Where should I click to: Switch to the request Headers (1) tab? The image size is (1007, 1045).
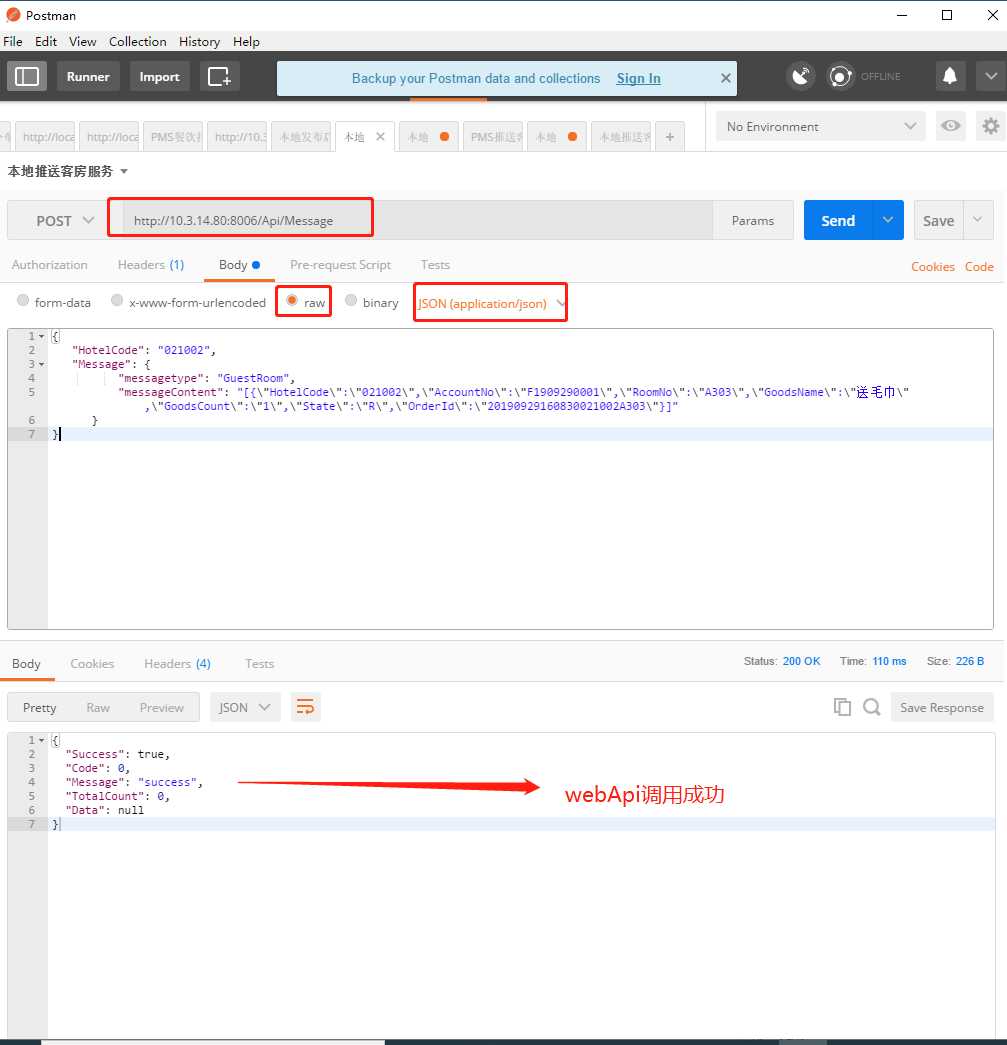coord(151,265)
